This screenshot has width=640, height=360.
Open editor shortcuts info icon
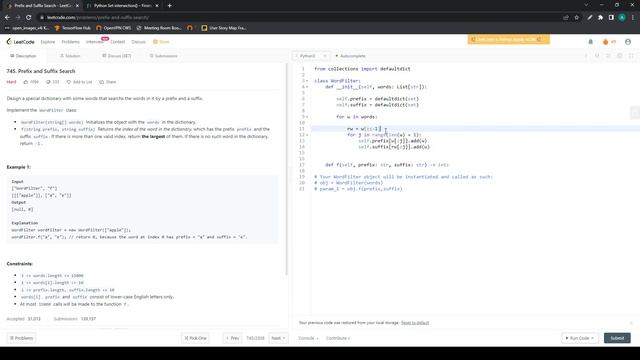586,56
